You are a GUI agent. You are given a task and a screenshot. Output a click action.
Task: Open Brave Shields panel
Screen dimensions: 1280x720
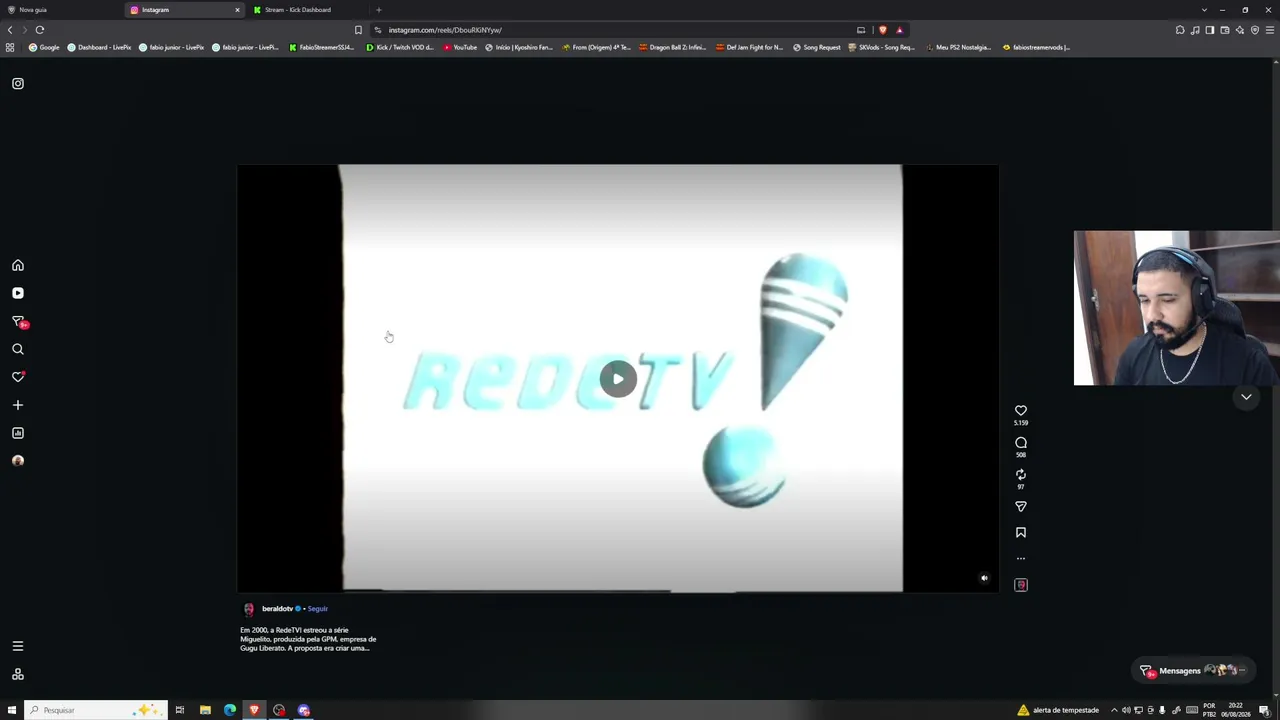click(x=882, y=30)
